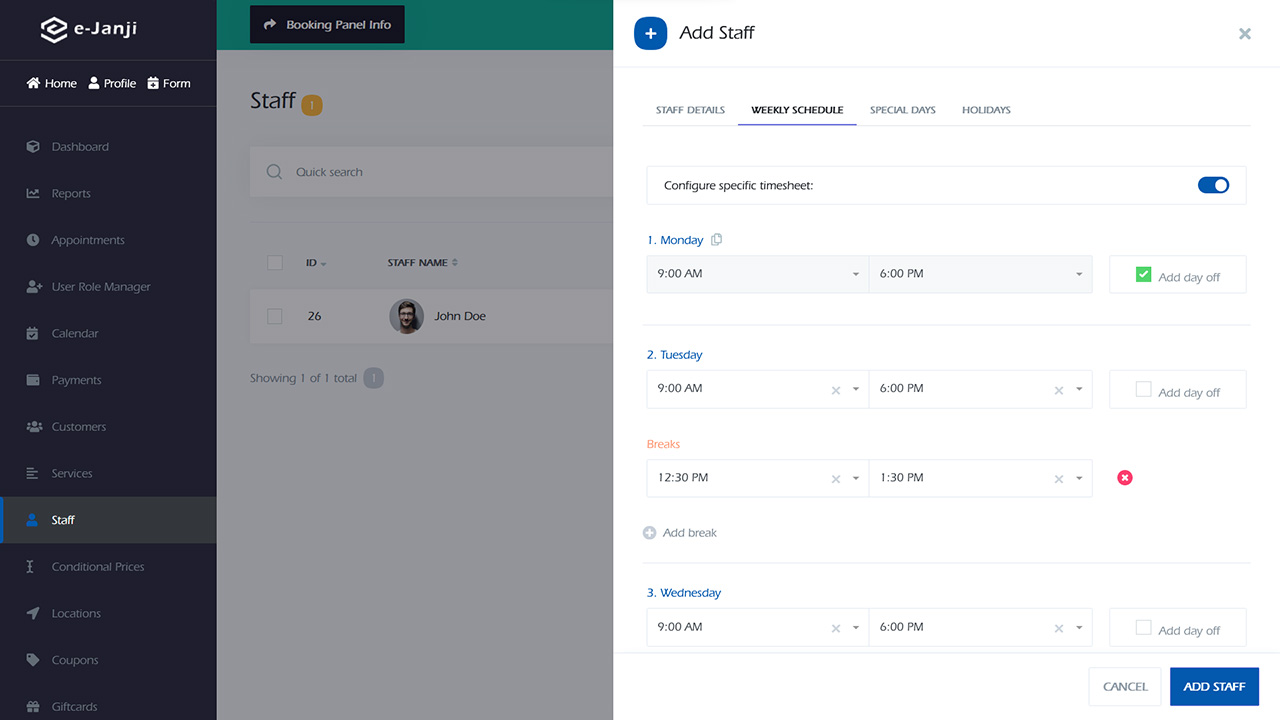Open Booking Panel Info button

(327, 25)
